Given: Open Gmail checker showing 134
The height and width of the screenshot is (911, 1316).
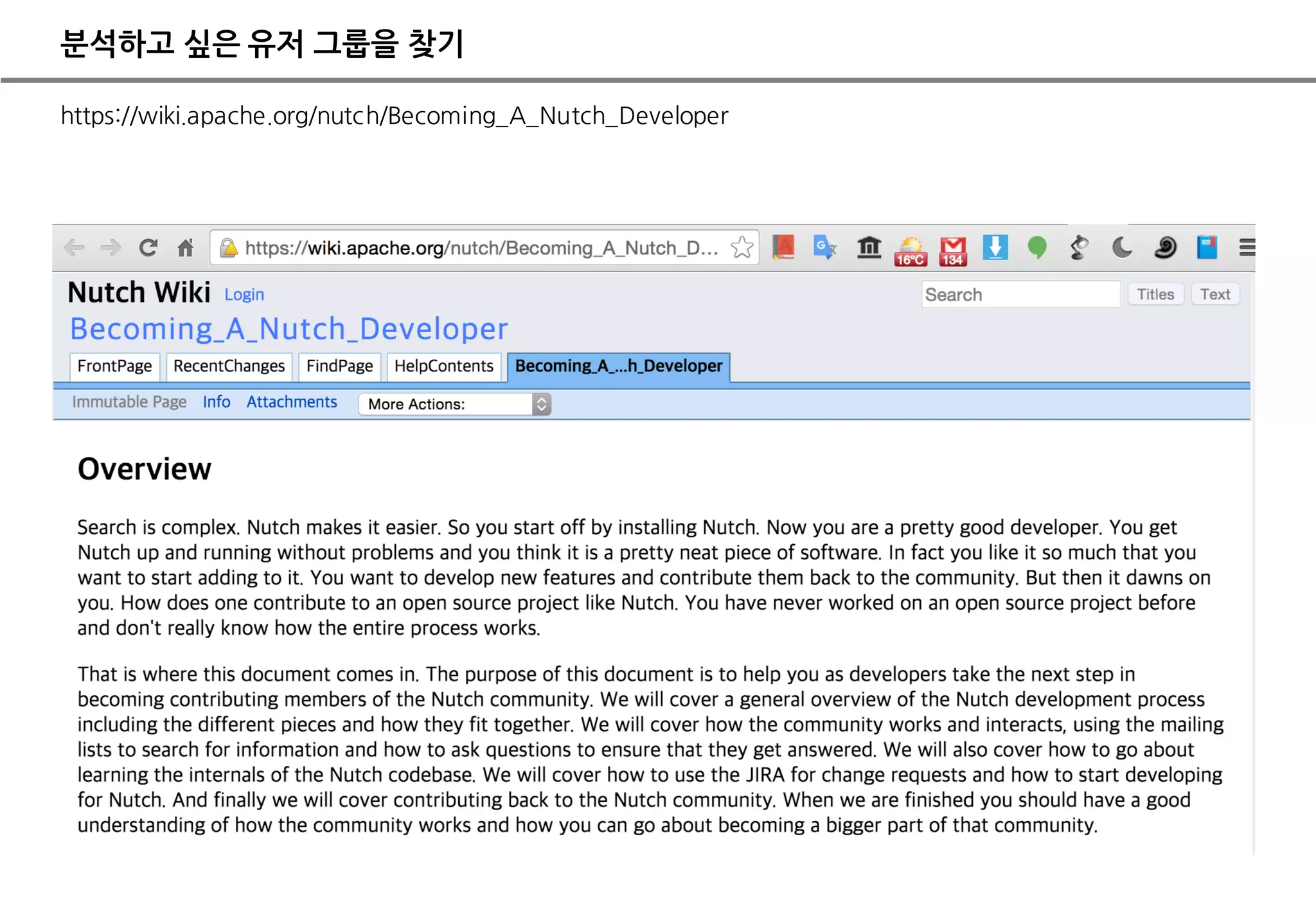Looking at the screenshot, I should coord(953,251).
